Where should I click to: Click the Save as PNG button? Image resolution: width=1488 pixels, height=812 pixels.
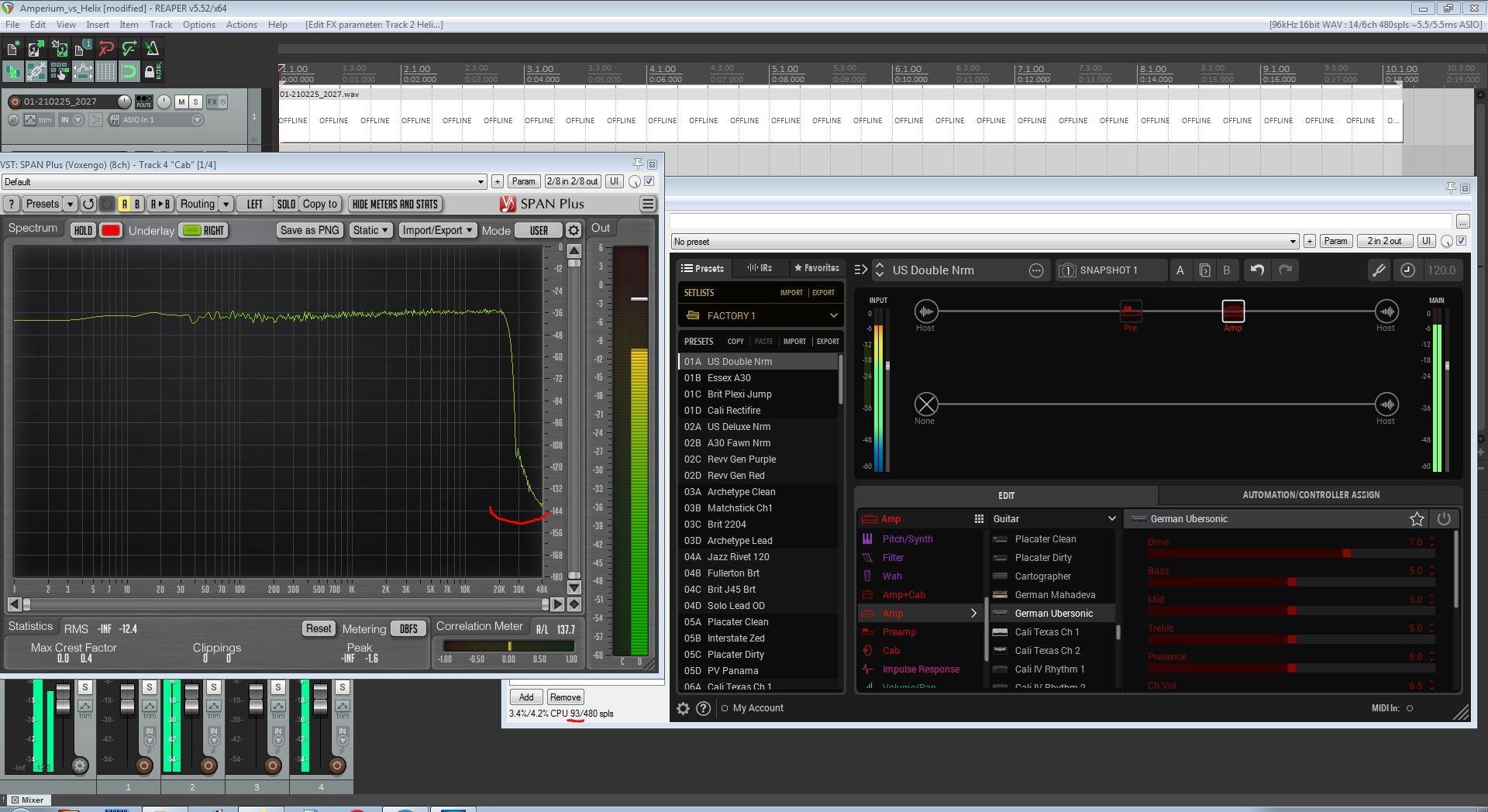pos(309,230)
